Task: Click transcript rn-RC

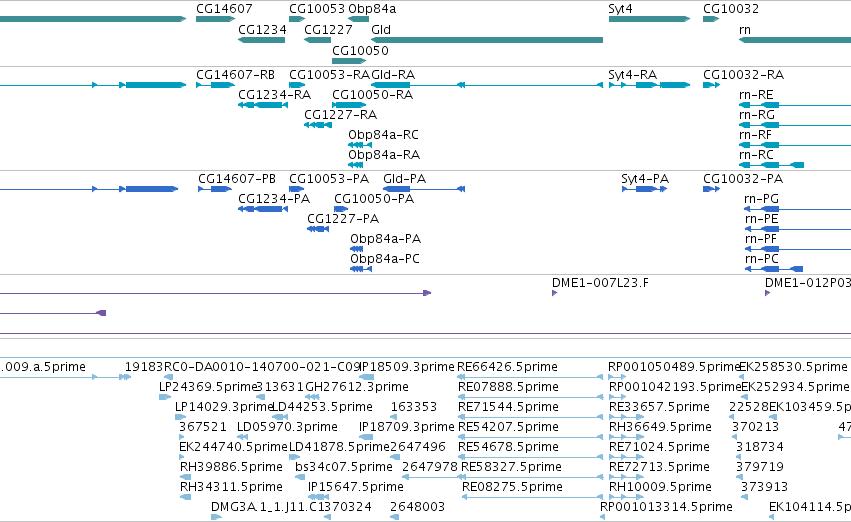Action: 757,155
